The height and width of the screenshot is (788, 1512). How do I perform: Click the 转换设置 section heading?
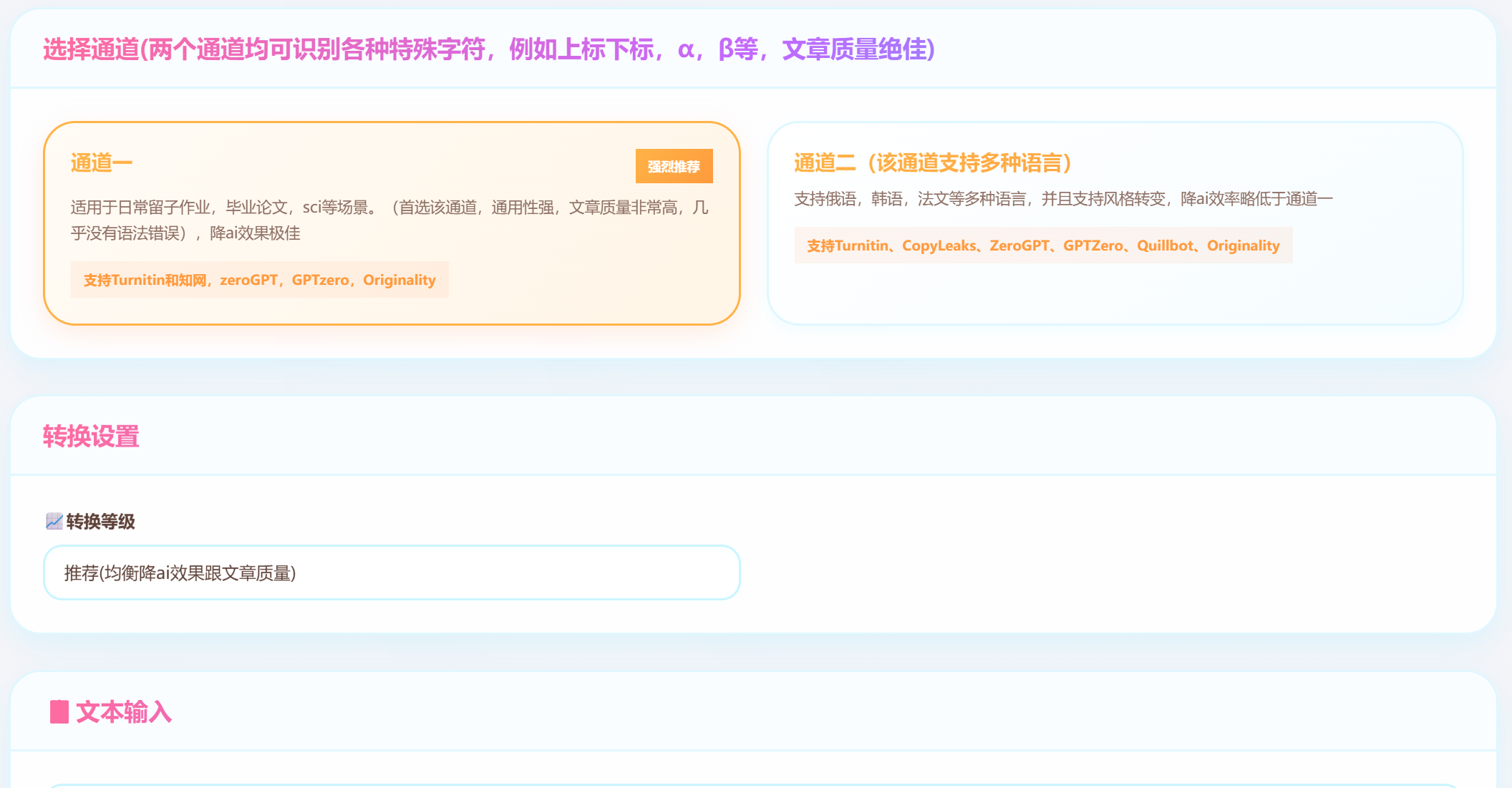91,436
